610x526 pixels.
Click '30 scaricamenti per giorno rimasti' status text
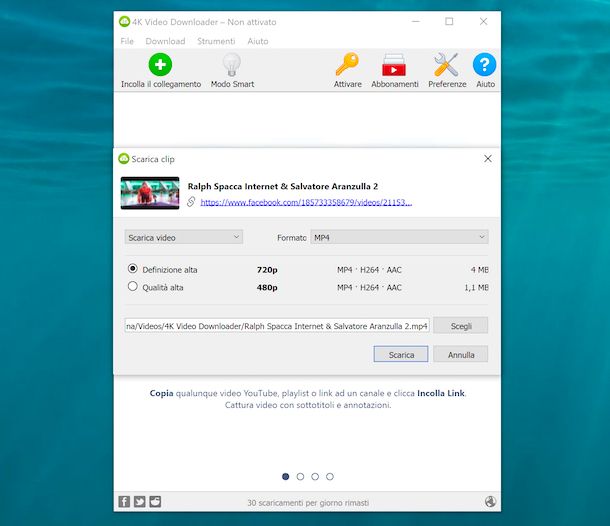[x=308, y=503]
